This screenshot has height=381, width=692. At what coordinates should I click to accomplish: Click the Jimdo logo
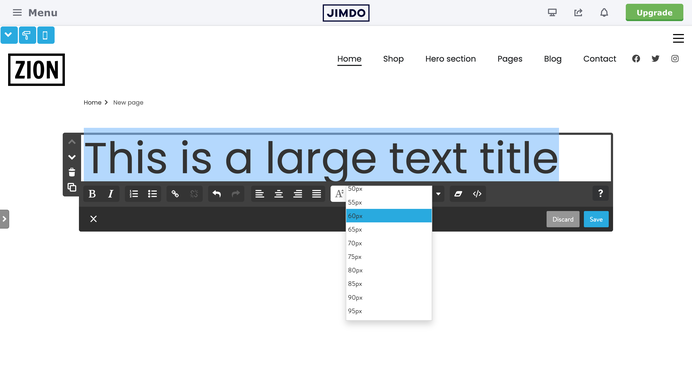346,13
